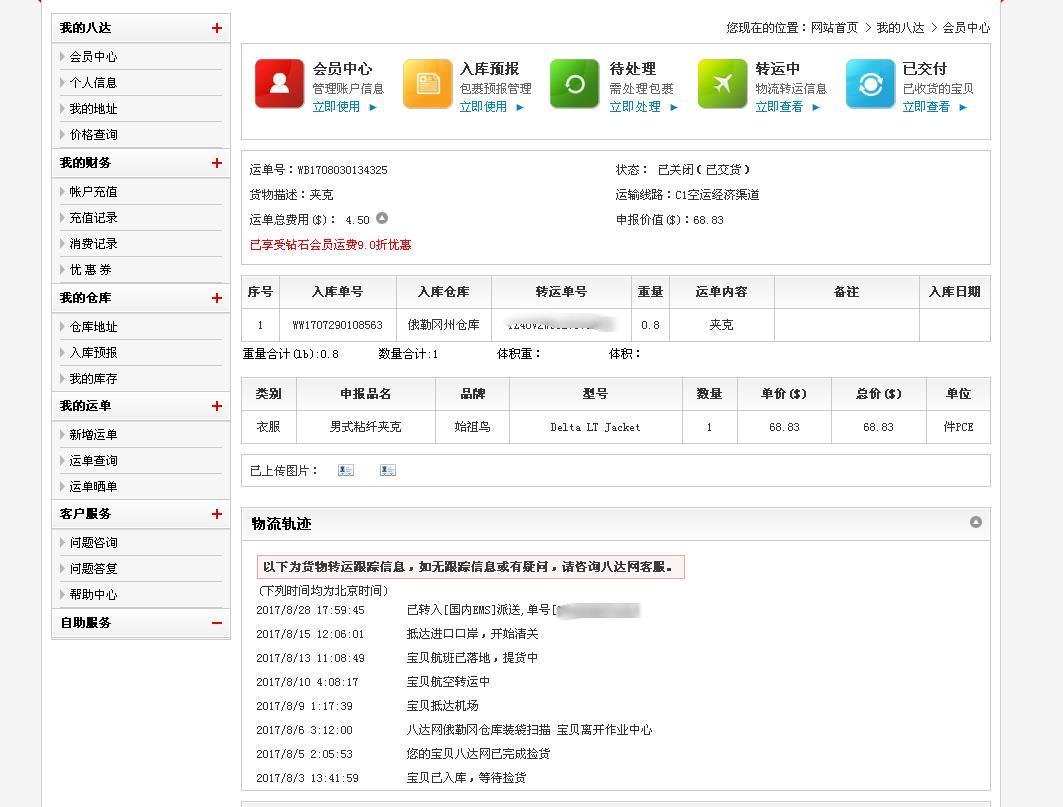This screenshot has width=1063, height=807.
Task: Select 仓库地址 from the sidebar
Action: tap(93, 327)
